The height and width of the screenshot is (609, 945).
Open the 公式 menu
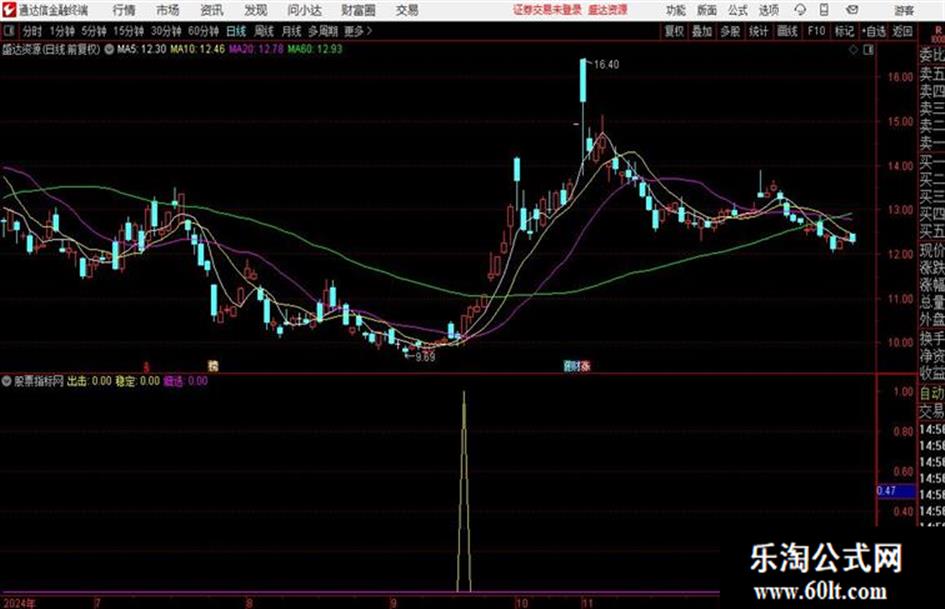(738, 10)
